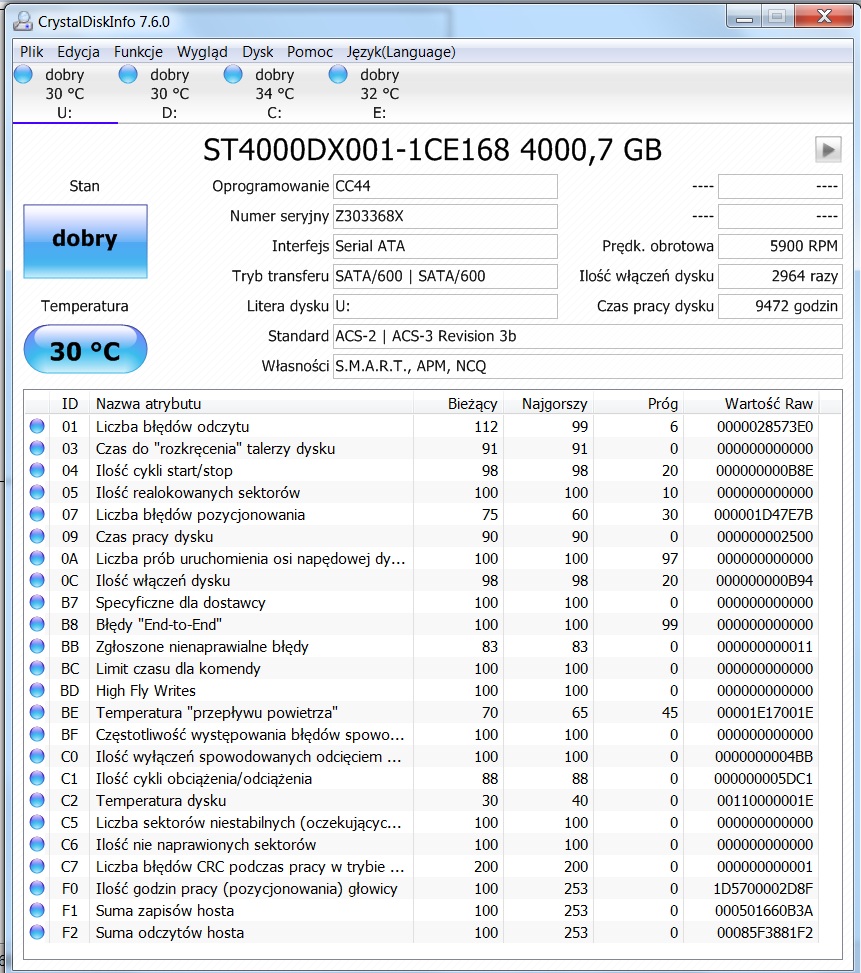Switch to the D: drive tab
The image size is (861, 973).
click(x=169, y=93)
